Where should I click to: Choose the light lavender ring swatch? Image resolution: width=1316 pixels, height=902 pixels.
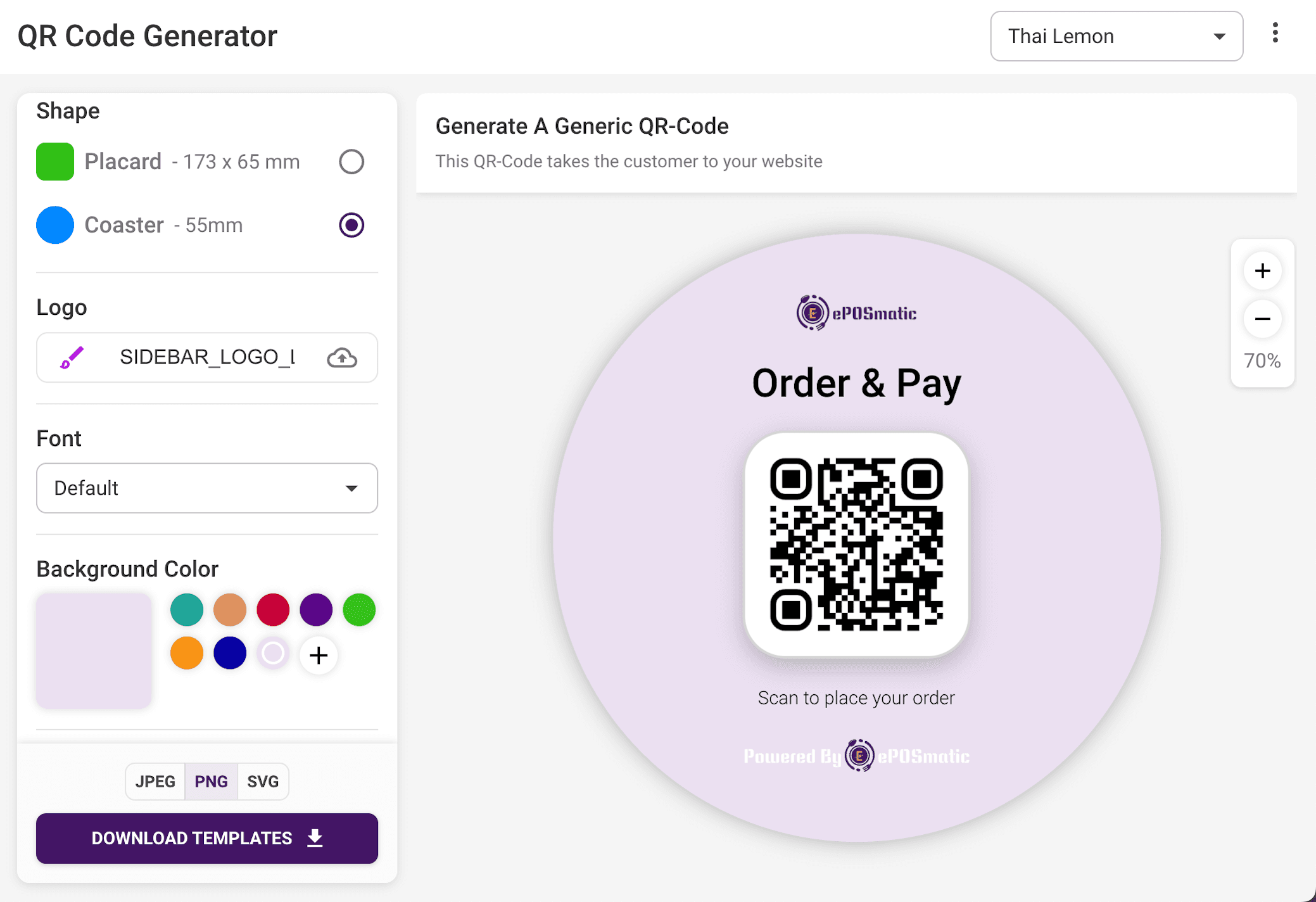tap(273, 653)
